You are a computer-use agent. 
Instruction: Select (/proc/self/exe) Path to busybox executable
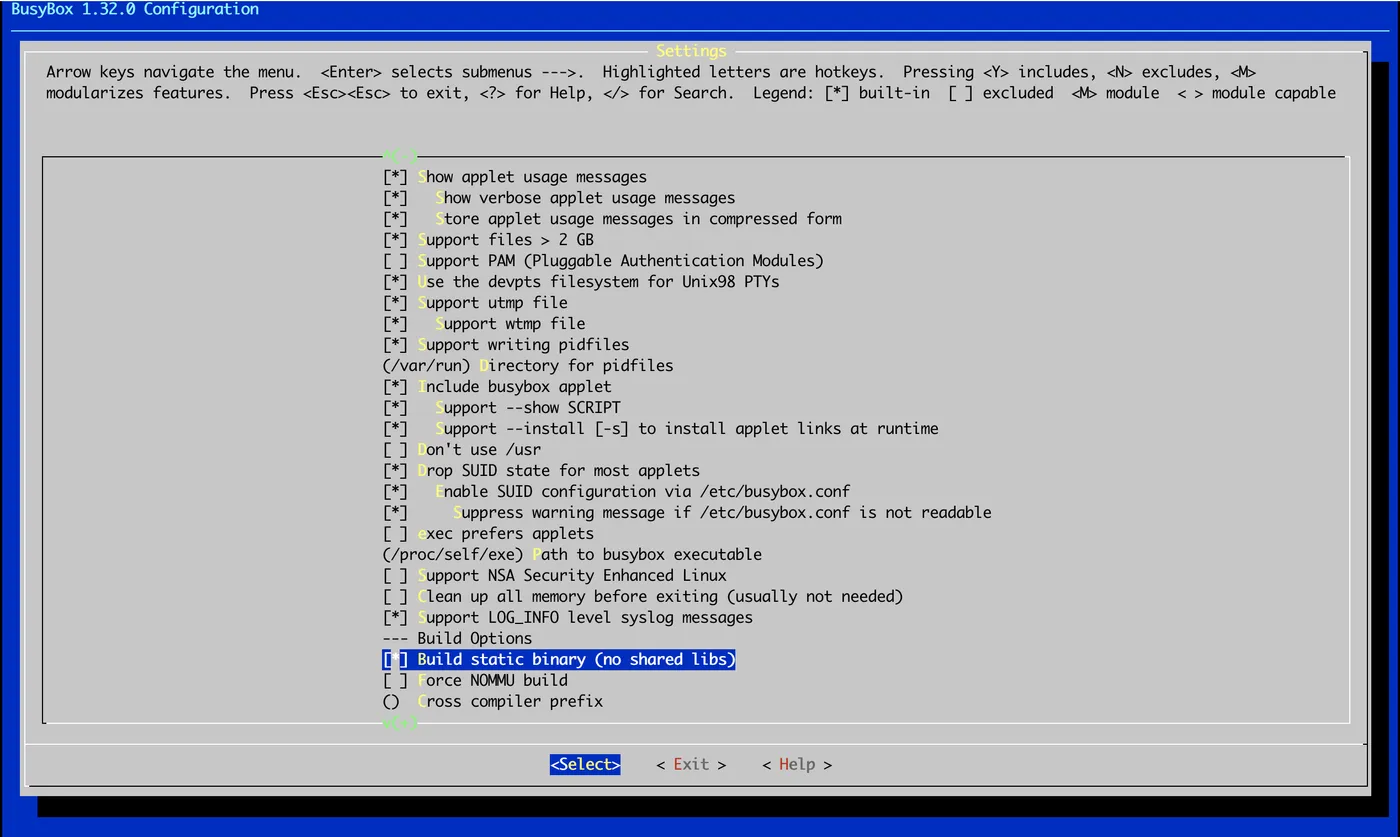[572, 555]
